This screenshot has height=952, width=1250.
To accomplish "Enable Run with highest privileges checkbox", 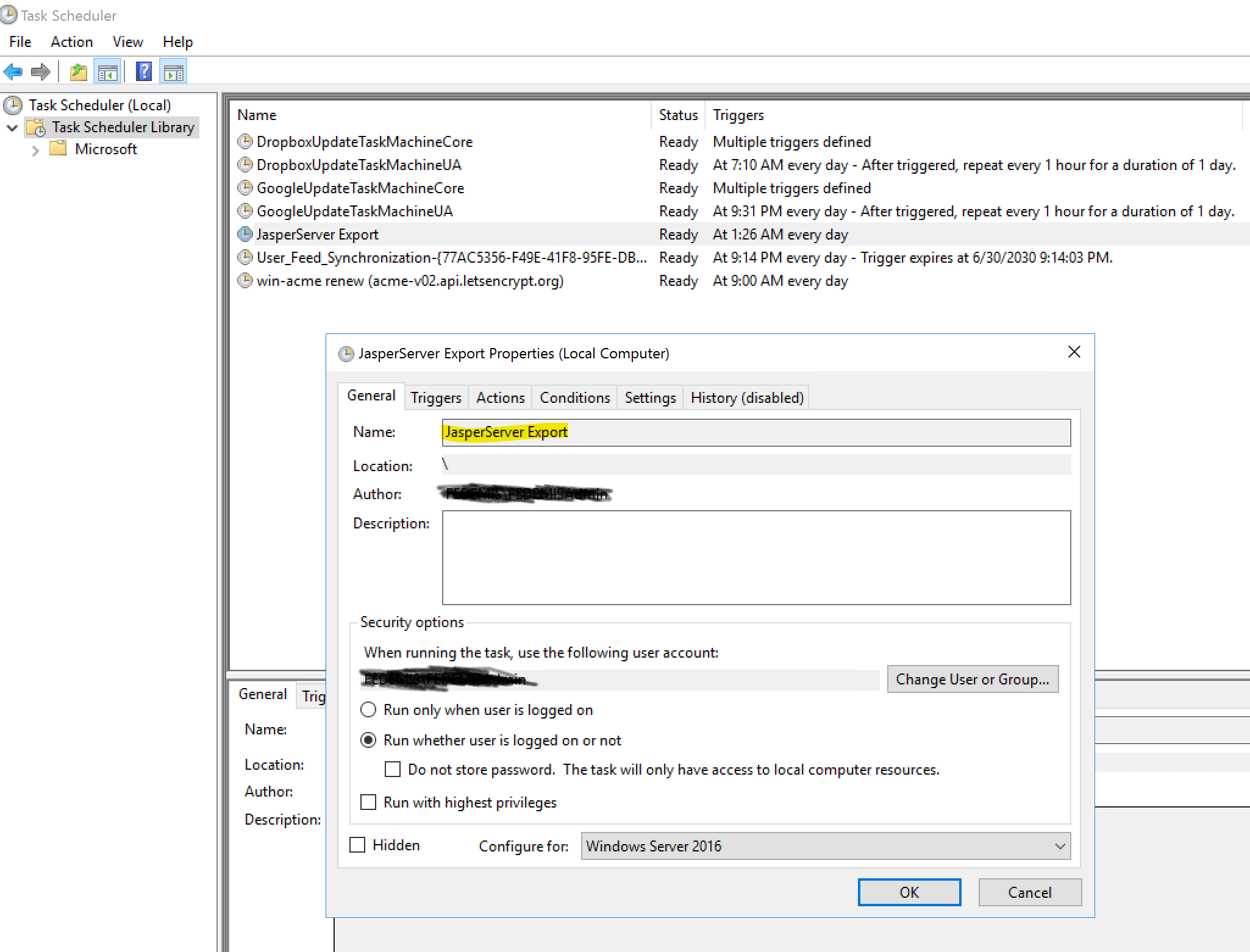I will [368, 803].
